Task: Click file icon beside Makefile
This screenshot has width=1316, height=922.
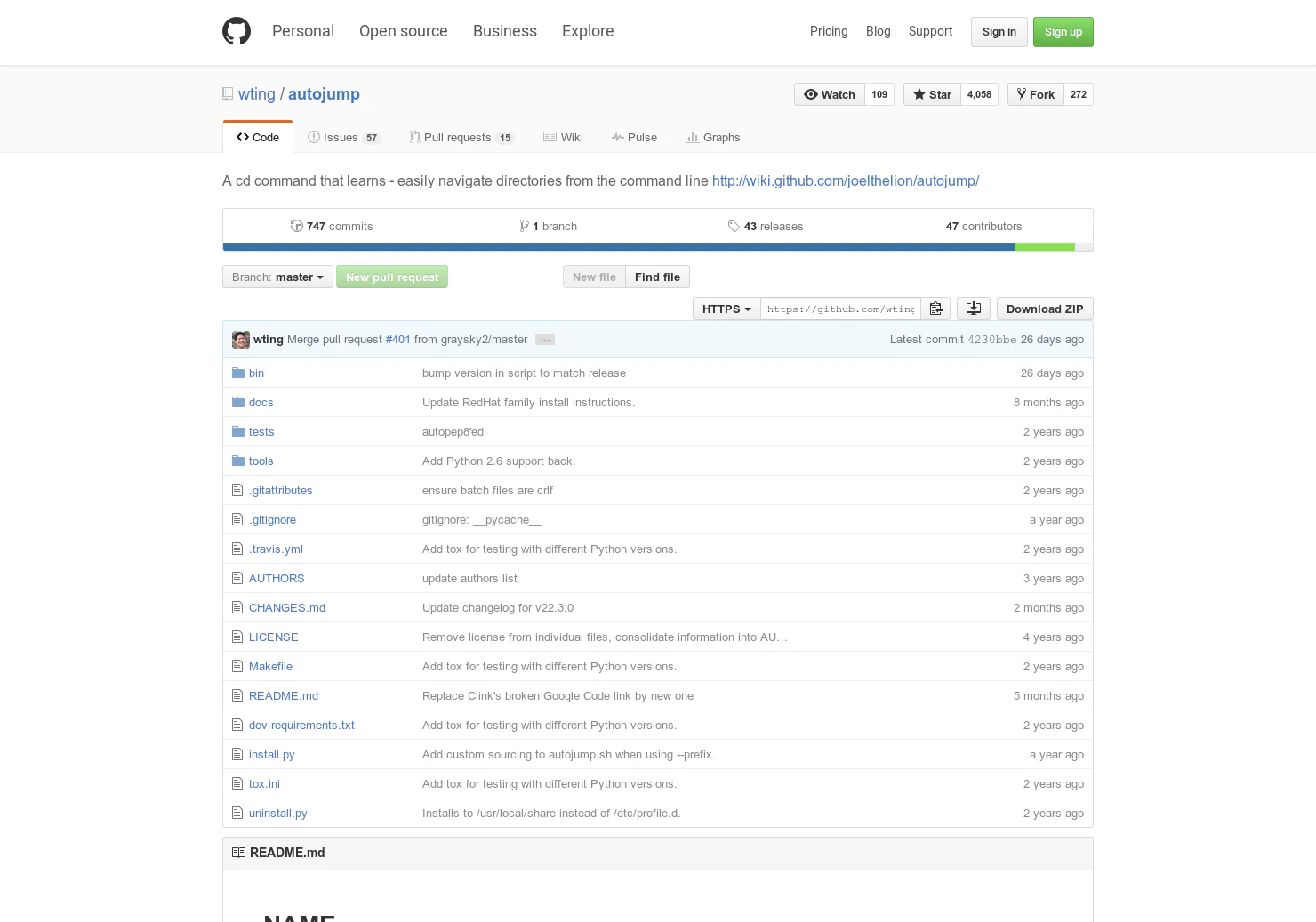Action: pyautogui.click(x=237, y=666)
